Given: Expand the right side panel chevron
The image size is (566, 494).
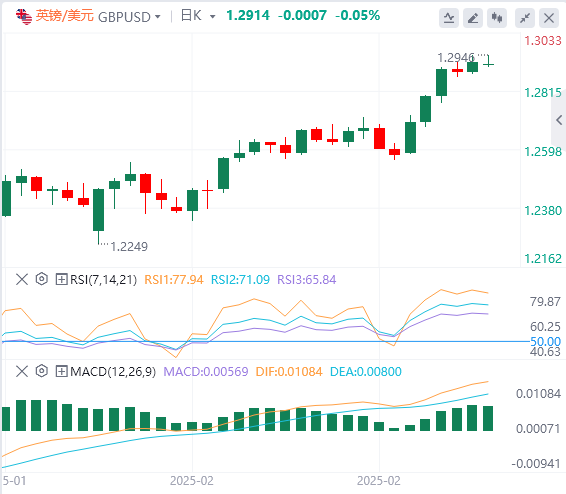Looking at the screenshot, I should click(x=559, y=120).
